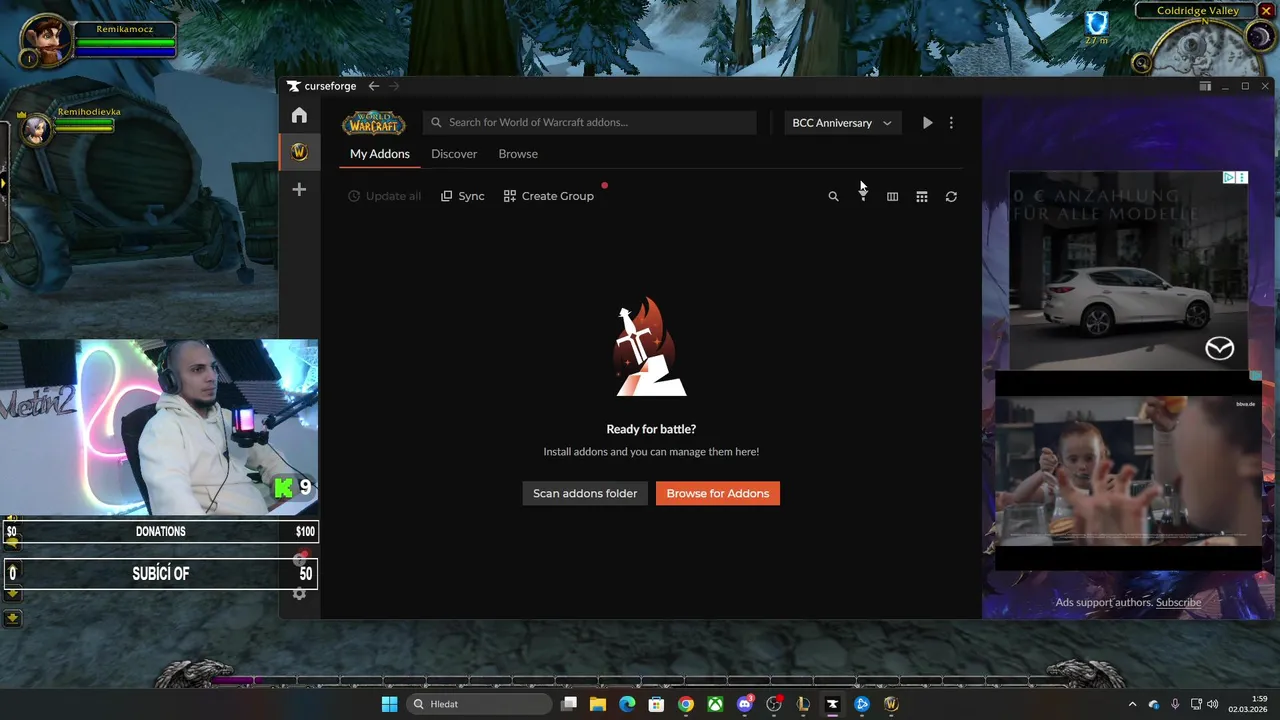
Task: Click the "Ready for battle?" heading
Action: [651, 429]
